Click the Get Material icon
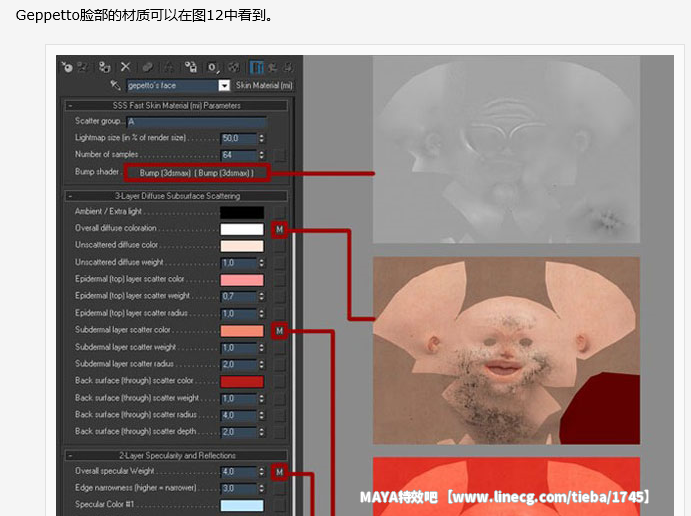 pos(67,67)
